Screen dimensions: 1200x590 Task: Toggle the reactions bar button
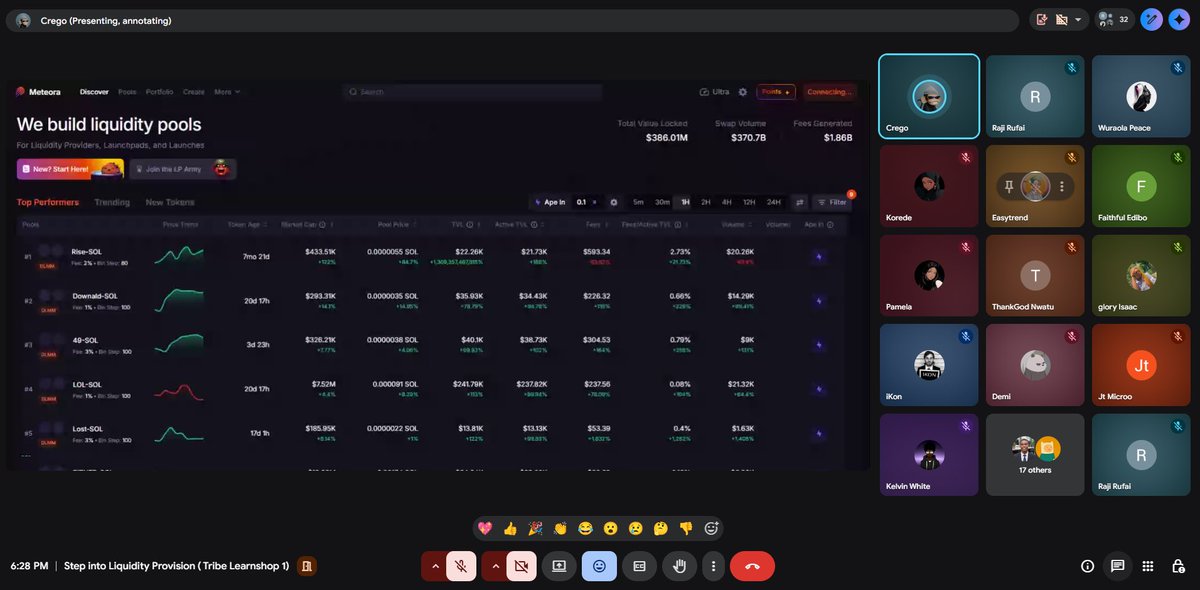[599, 566]
